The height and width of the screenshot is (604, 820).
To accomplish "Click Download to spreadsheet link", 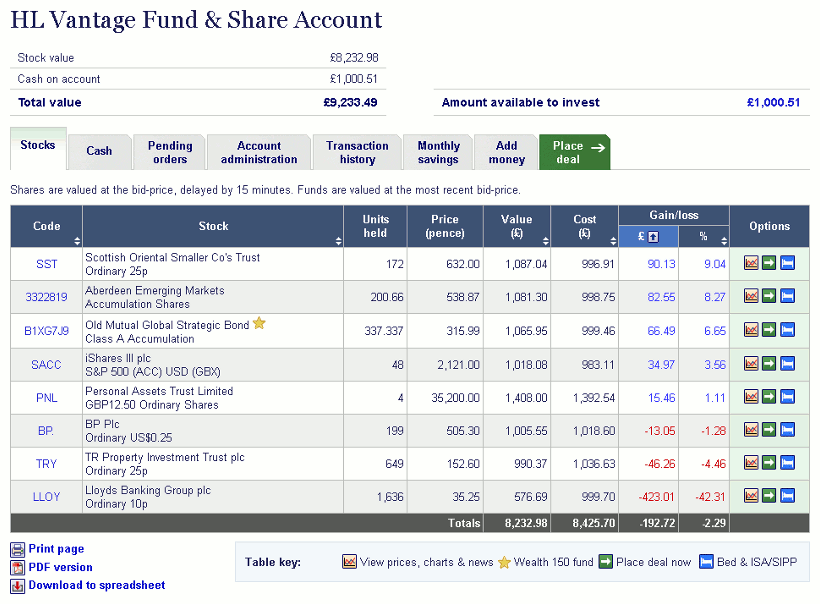I will pyautogui.click(x=97, y=585).
